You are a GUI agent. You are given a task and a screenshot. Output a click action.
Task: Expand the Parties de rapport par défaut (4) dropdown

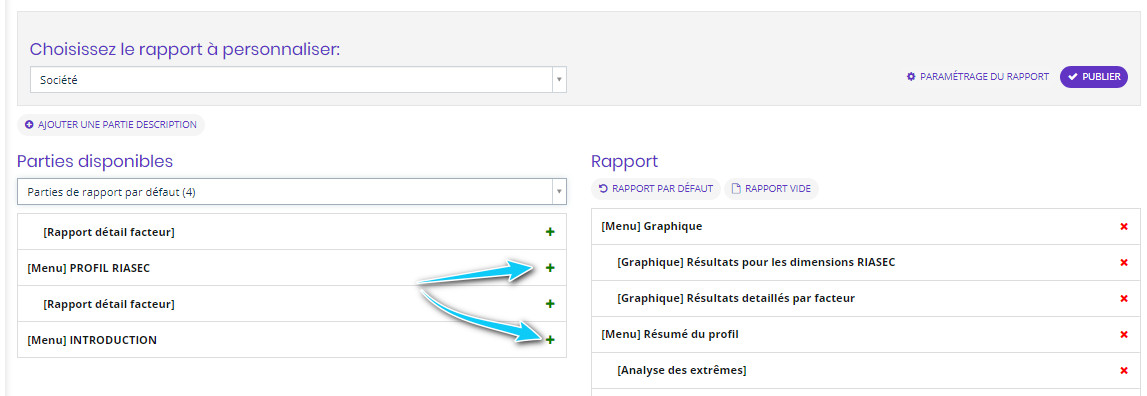coord(292,192)
